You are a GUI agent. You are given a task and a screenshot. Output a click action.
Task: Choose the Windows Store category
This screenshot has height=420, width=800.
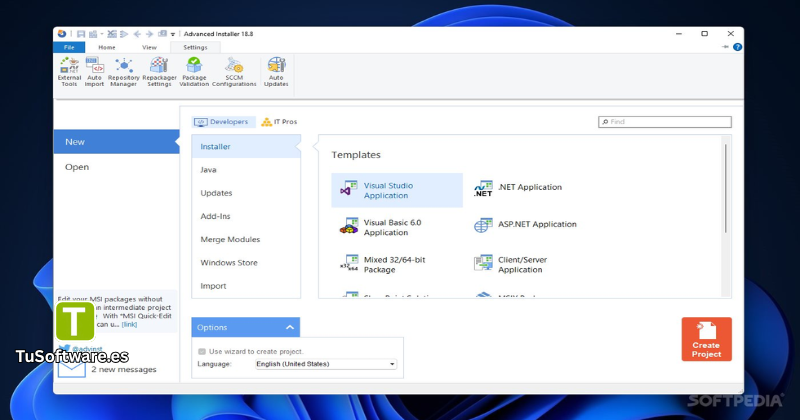pos(246,263)
